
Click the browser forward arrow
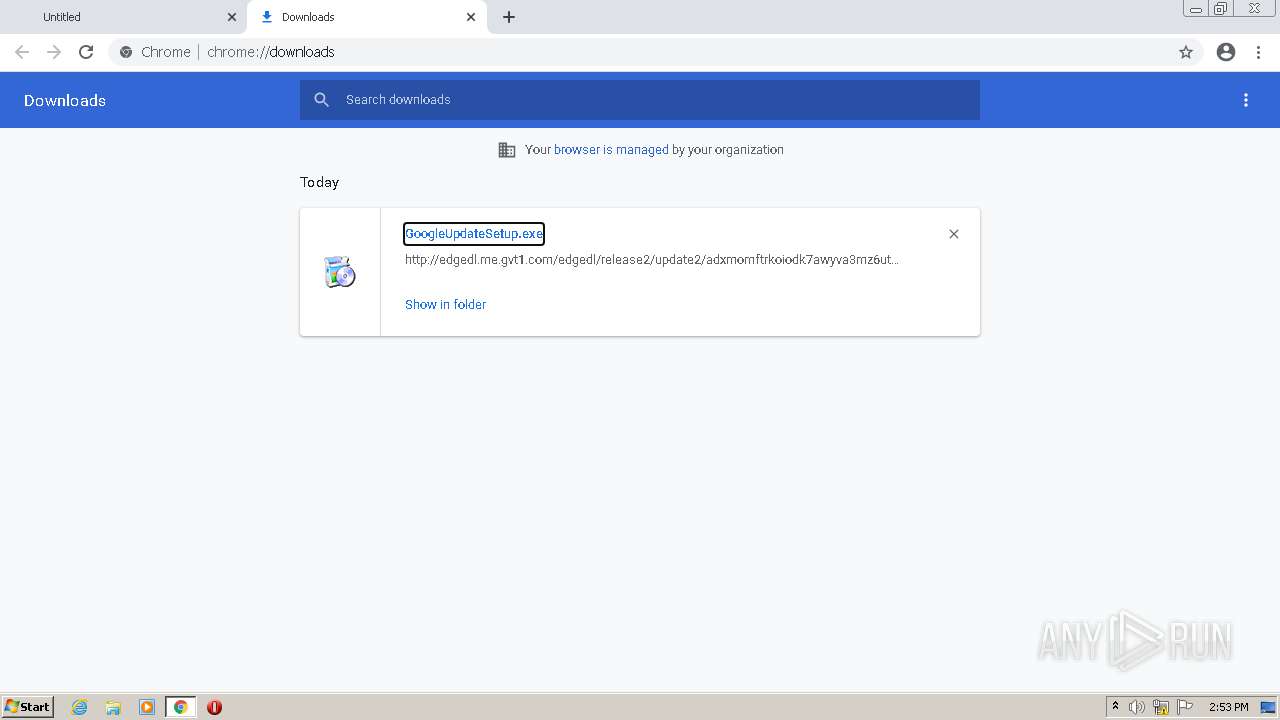pyautogui.click(x=54, y=52)
